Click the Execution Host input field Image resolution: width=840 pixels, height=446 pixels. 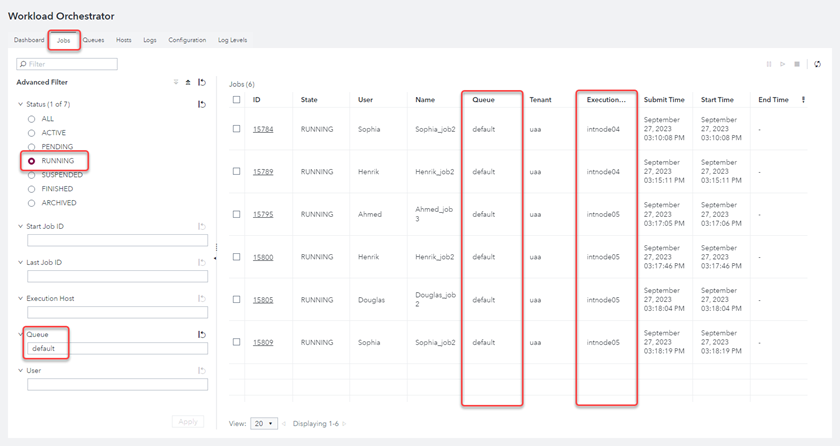(x=117, y=312)
